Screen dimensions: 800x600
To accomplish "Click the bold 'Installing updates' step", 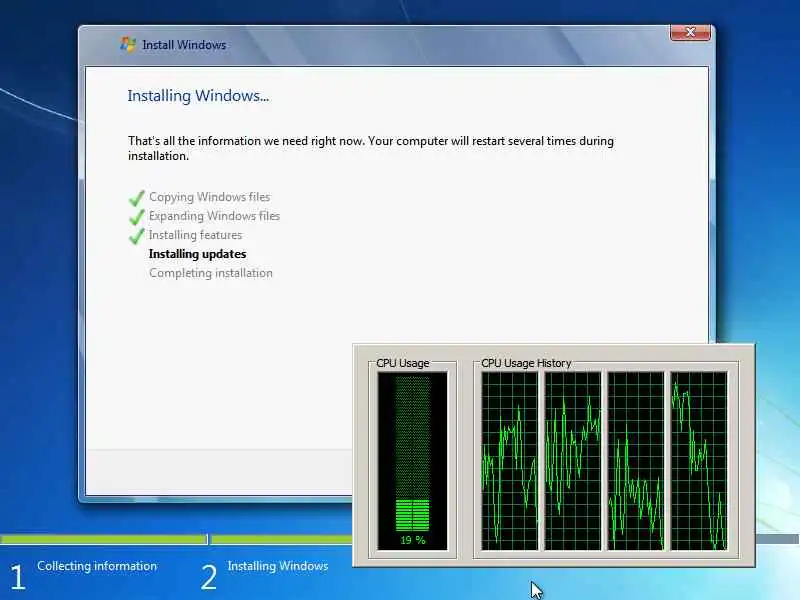I will point(197,254).
